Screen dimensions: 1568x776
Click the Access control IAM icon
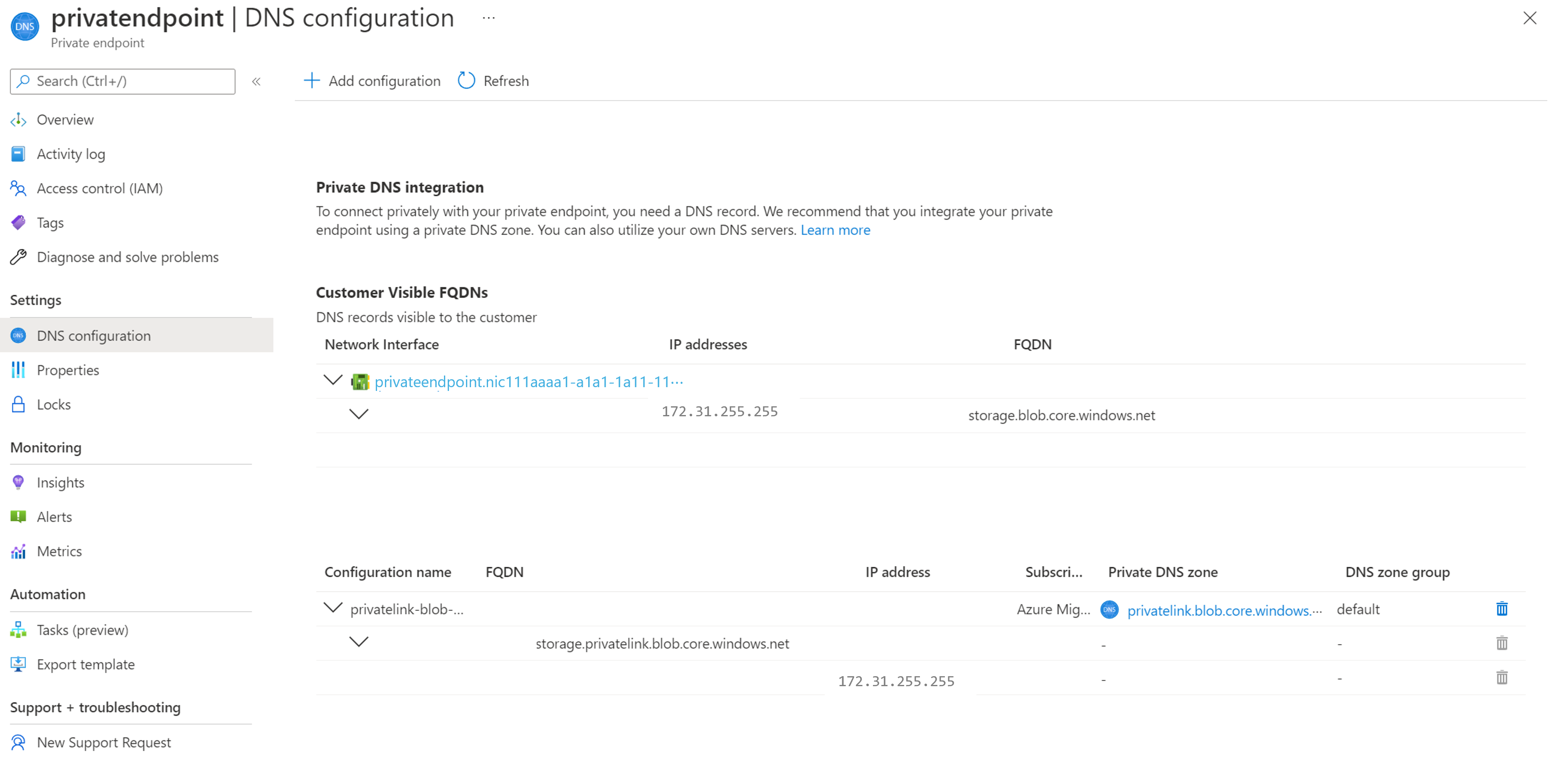click(18, 188)
